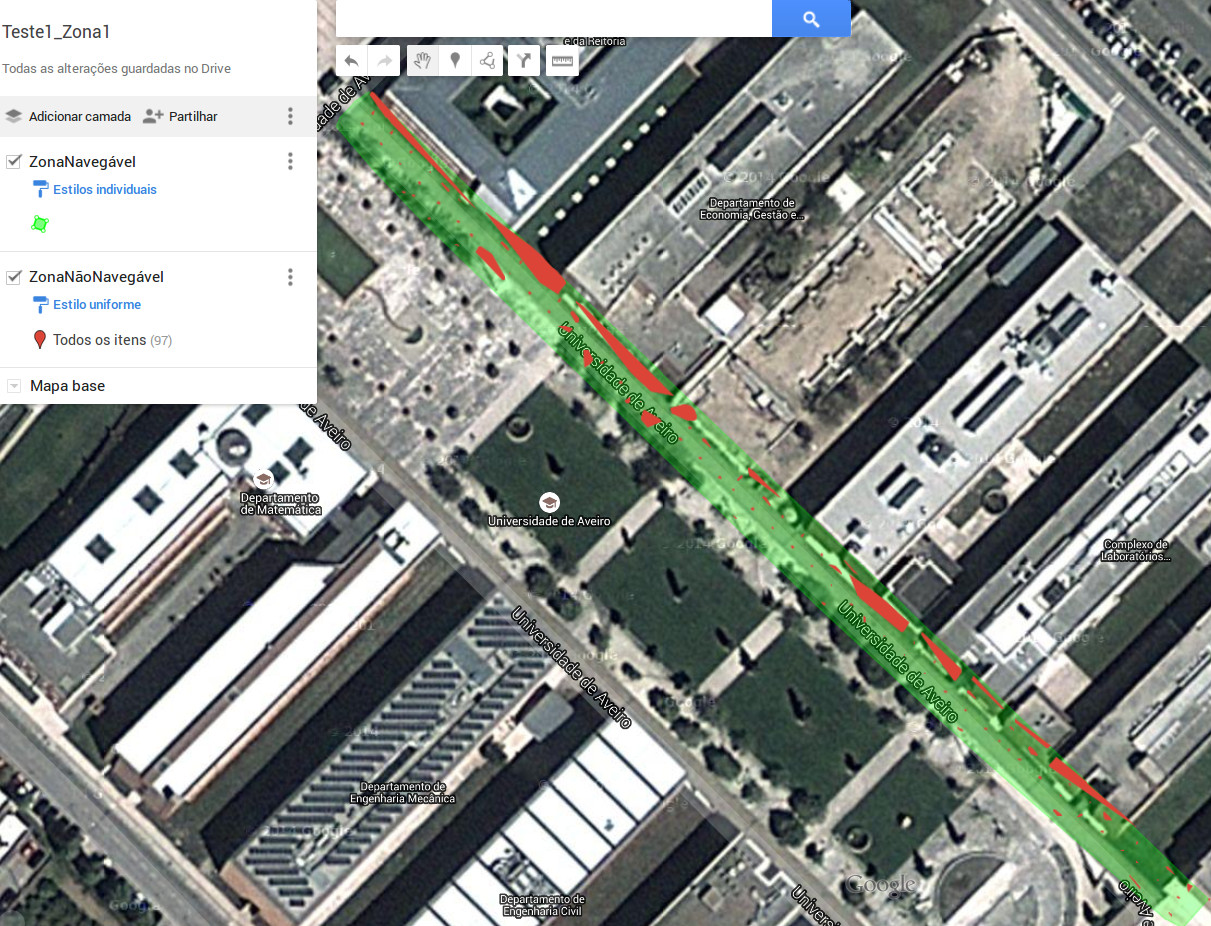1211x926 pixels.
Task: Open ZonaNavegável layer options menu
Action: click(291, 161)
